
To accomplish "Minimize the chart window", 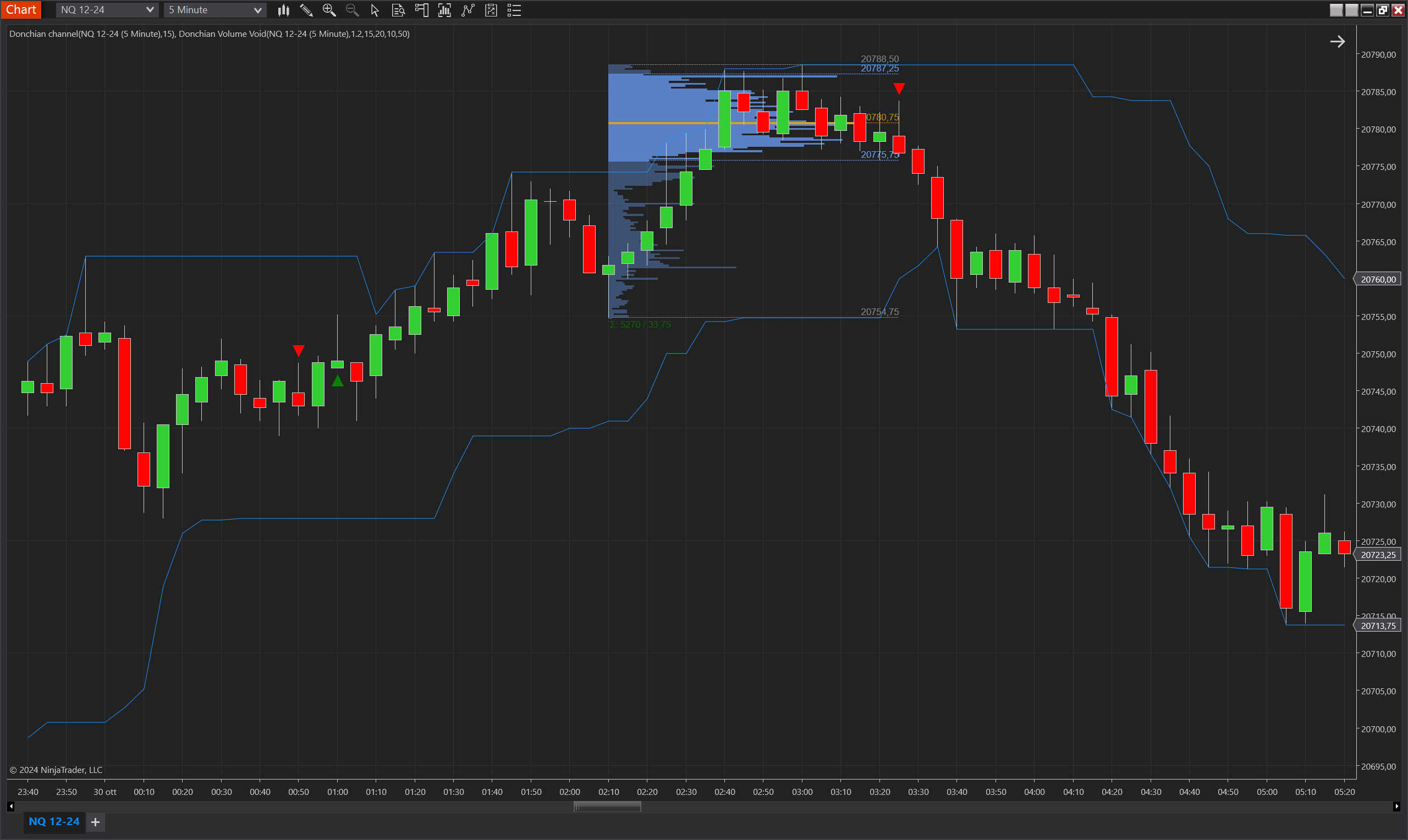I will point(1367,10).
